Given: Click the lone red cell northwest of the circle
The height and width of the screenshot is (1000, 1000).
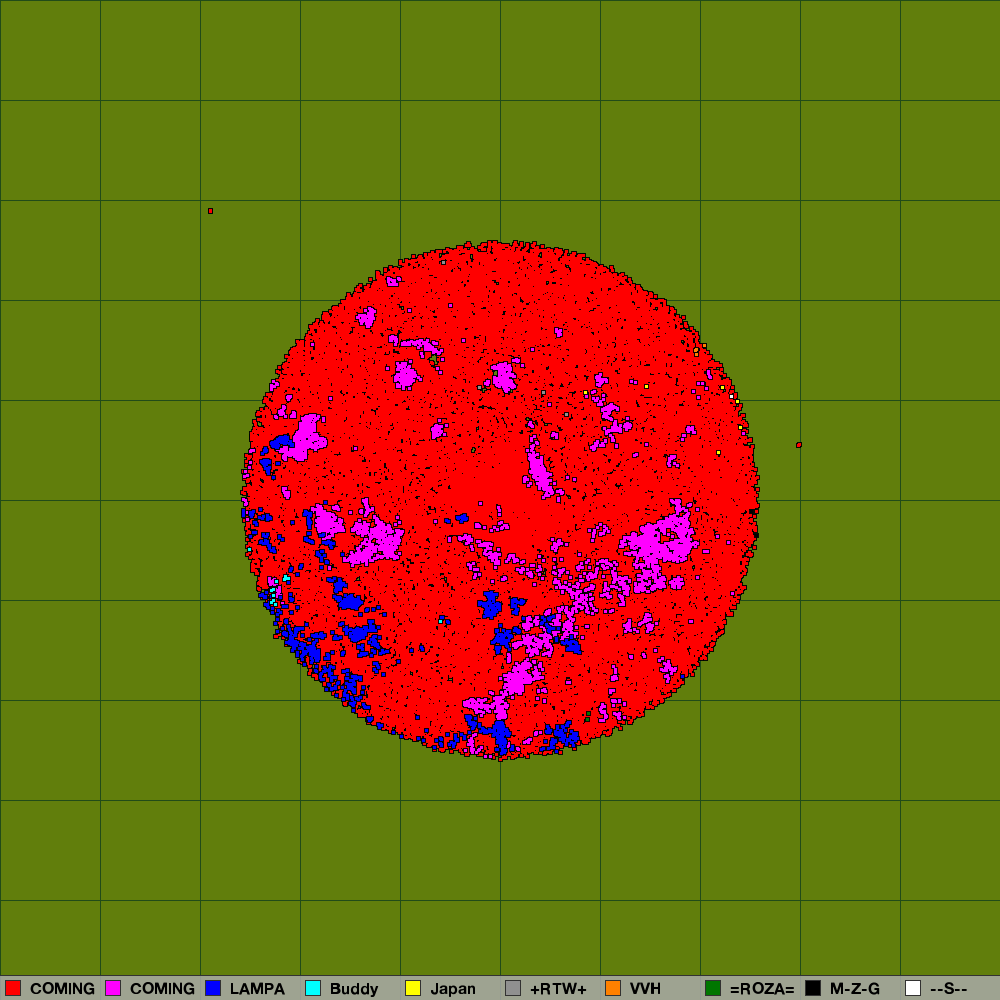Looking at the screenshot, I should click(x=210, y=210).
